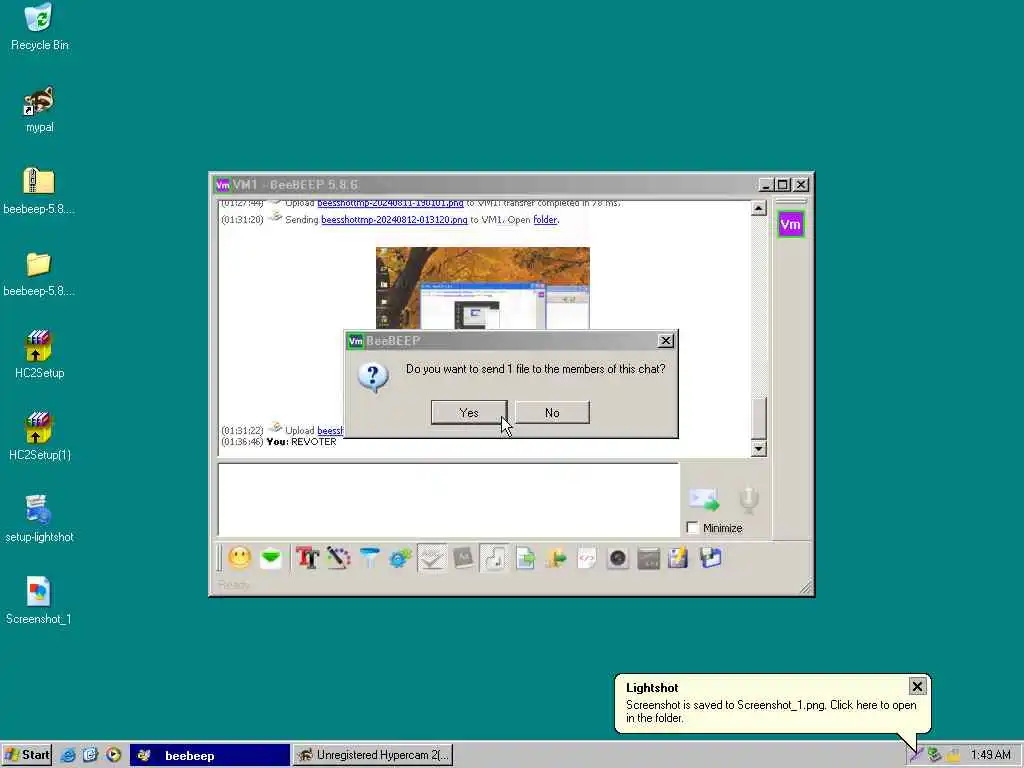The width and height of the screenshot is (1024, 768).
Task: Launch Windows Media Player from quick launch
Action: [x=114, y=755]
